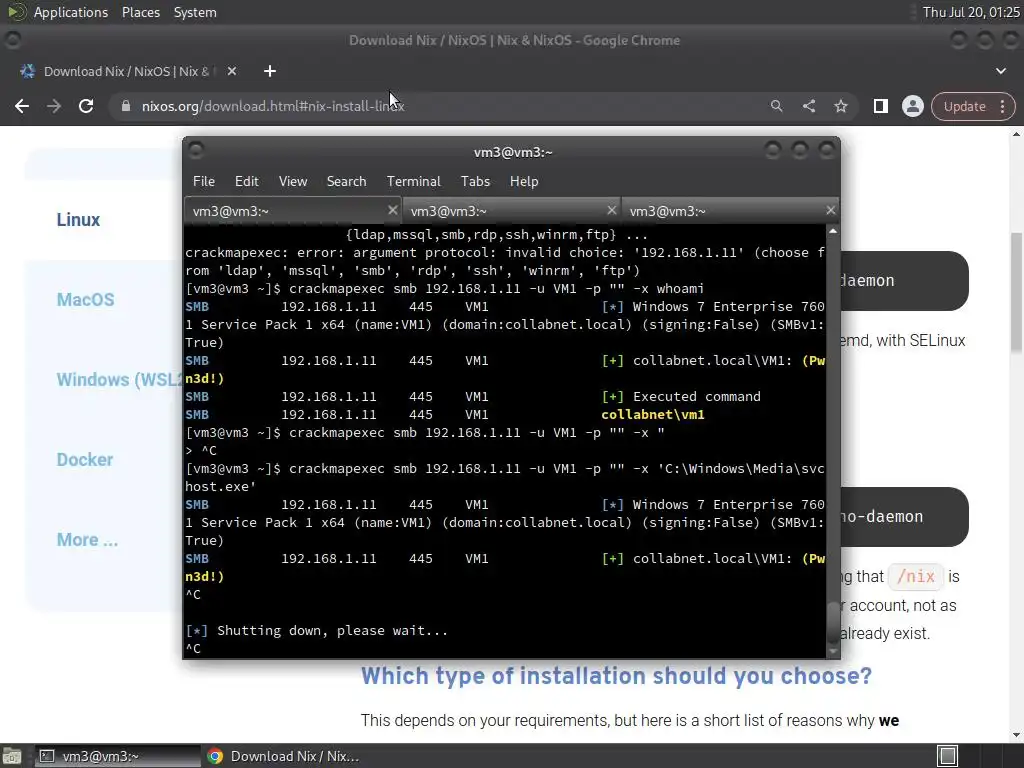Close the first terminal tab
1024x768 pixels.
(392, 210)
